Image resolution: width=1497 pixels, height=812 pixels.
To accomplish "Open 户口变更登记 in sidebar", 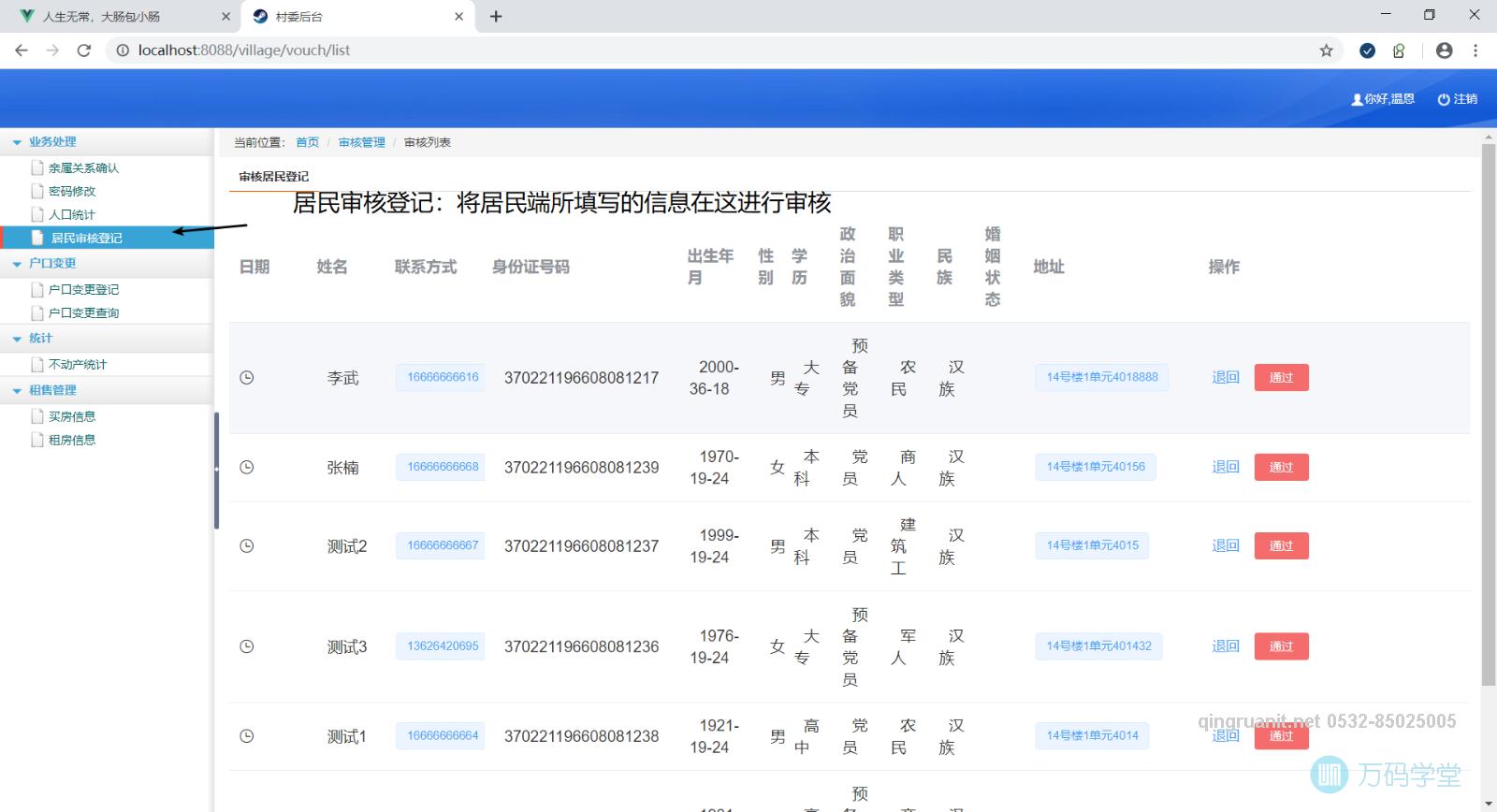I will click(83, 290).
